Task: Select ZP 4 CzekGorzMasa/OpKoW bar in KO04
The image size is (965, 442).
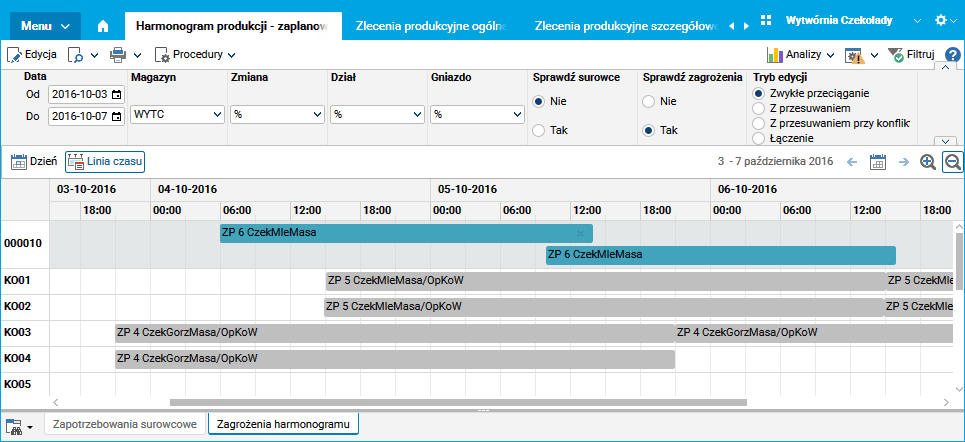Action: click(395, 359)
